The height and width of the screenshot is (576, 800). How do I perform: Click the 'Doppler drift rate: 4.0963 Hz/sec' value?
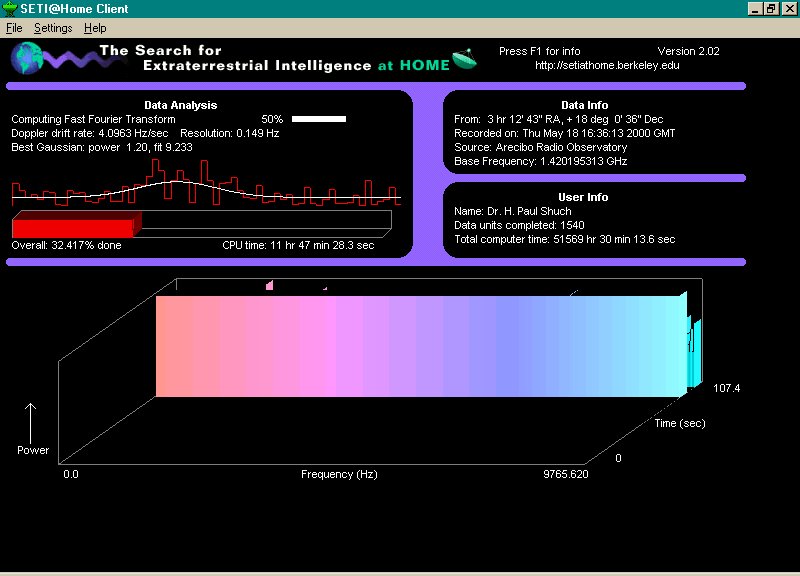point(90,133)
